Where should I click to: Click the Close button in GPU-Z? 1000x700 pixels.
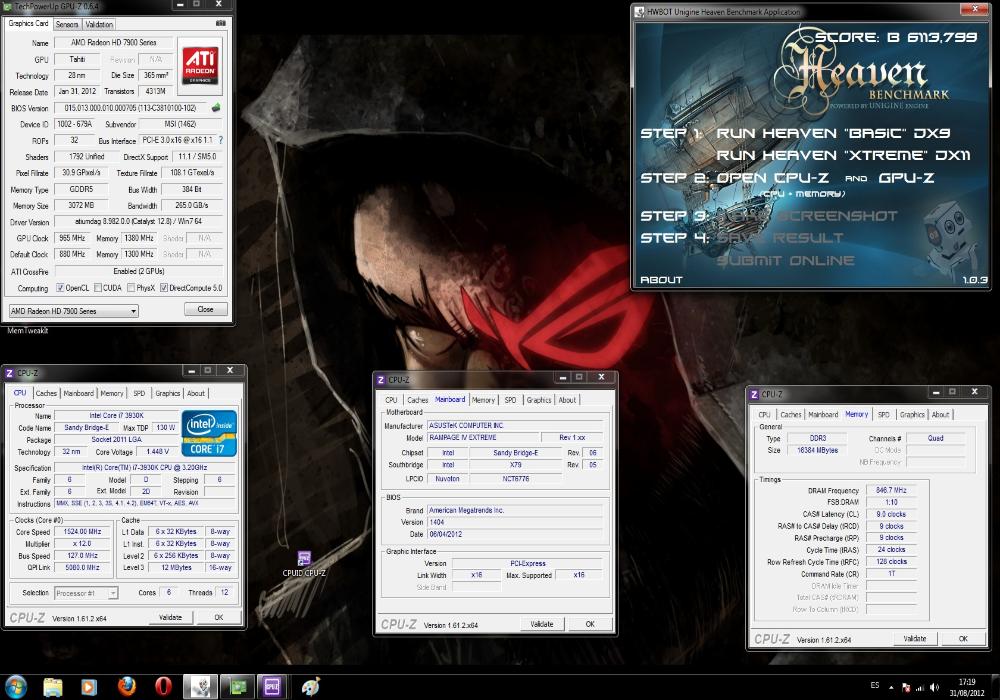tap(205, 309)
